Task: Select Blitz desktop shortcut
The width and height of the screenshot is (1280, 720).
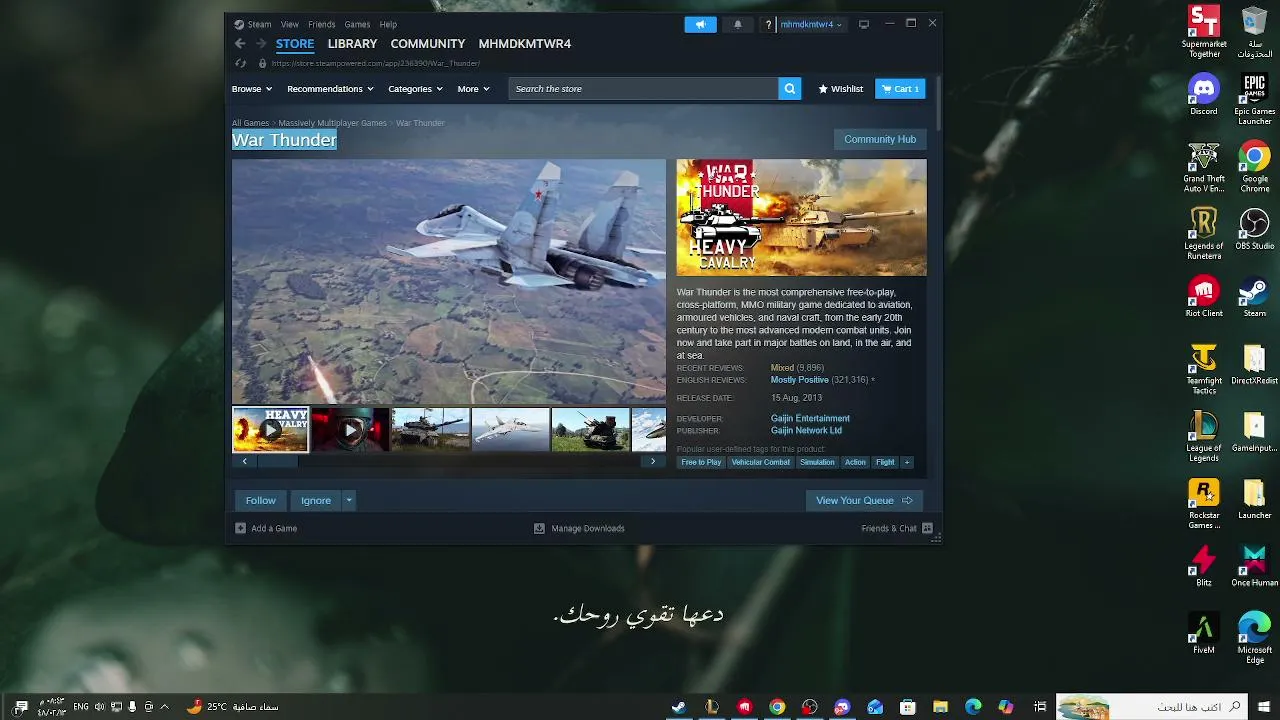Action: point(1204,566)
